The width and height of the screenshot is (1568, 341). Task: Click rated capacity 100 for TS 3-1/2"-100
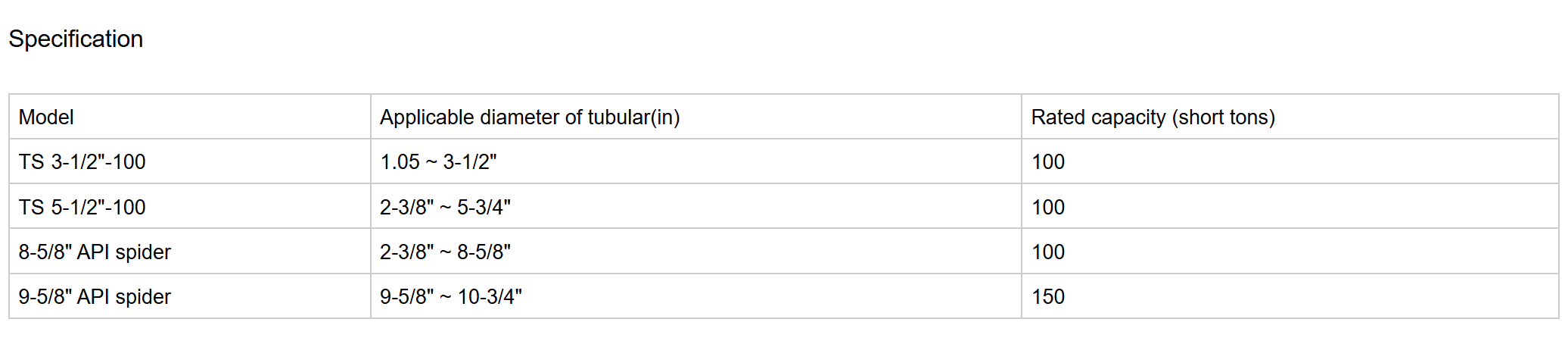pos(1048,162)
